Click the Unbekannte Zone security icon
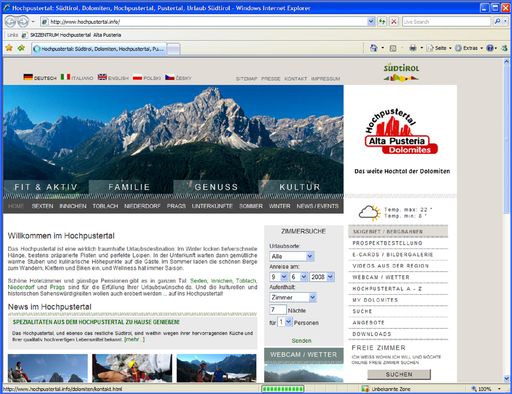This screenshot has height=394, width=512. click(365, 389)
